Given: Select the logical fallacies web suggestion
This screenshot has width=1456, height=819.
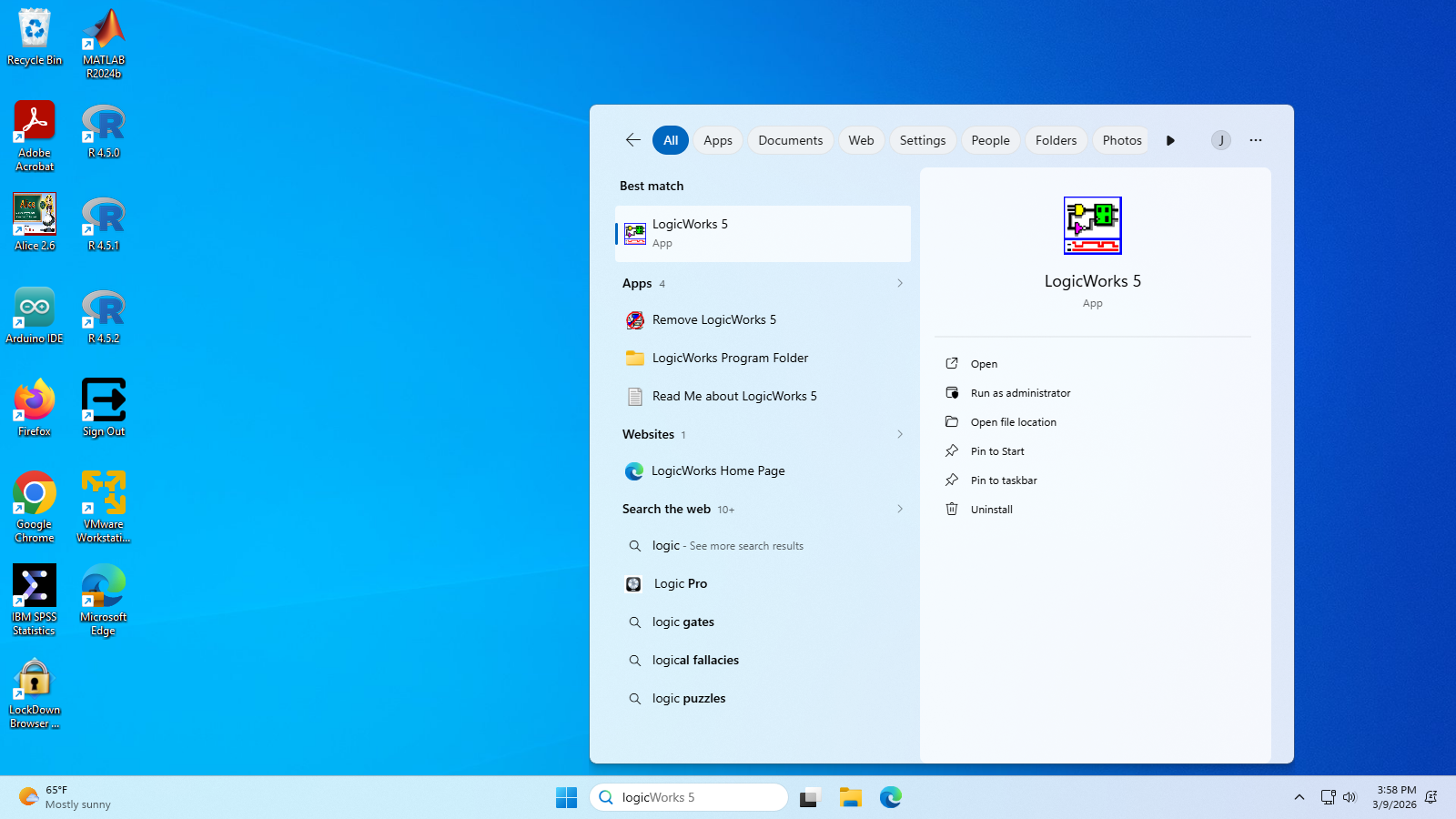Looking at the screenshot, I should pos(763,660).
